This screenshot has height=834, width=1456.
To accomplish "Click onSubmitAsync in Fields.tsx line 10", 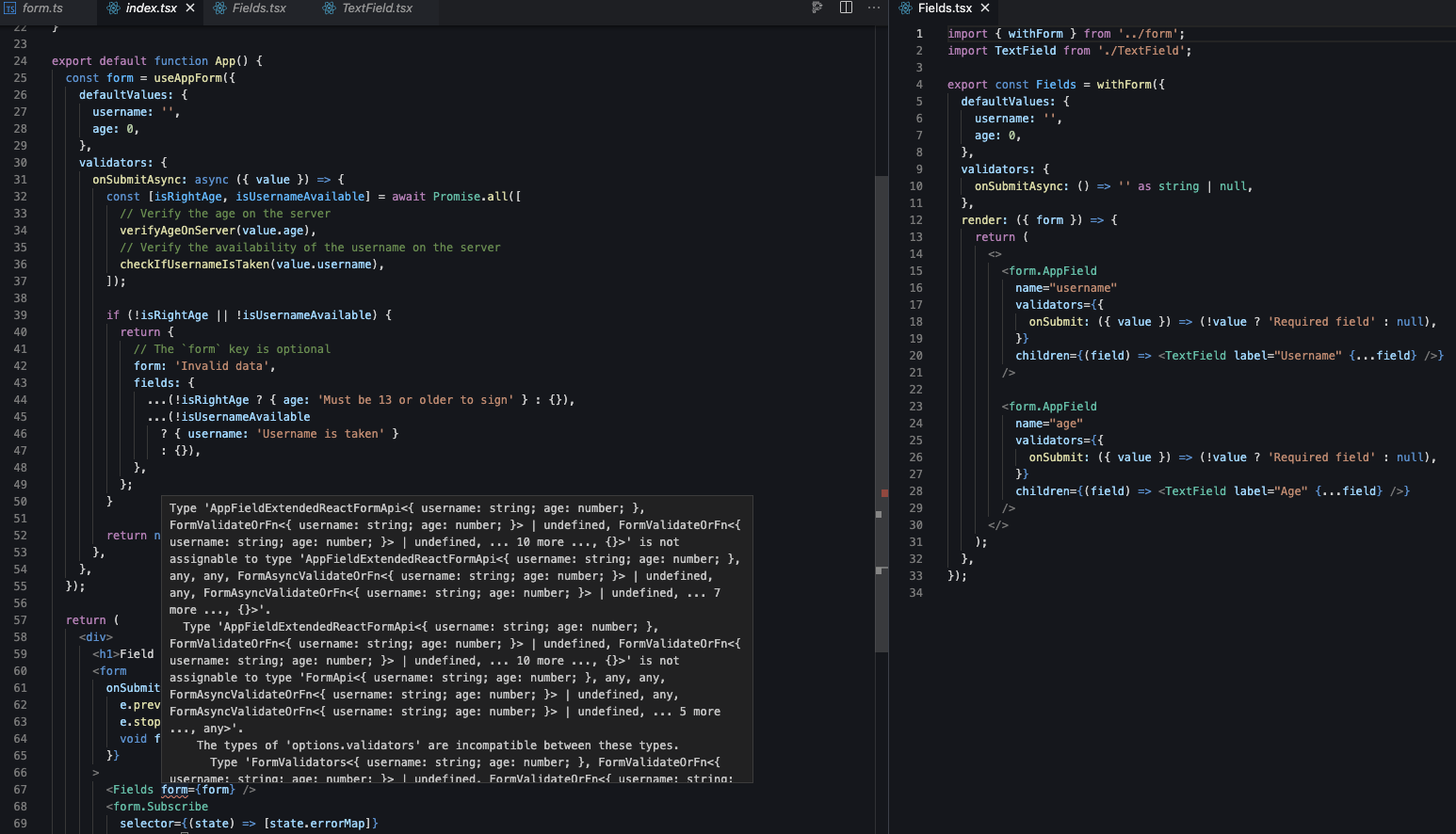I will [x=1018, y=186].
